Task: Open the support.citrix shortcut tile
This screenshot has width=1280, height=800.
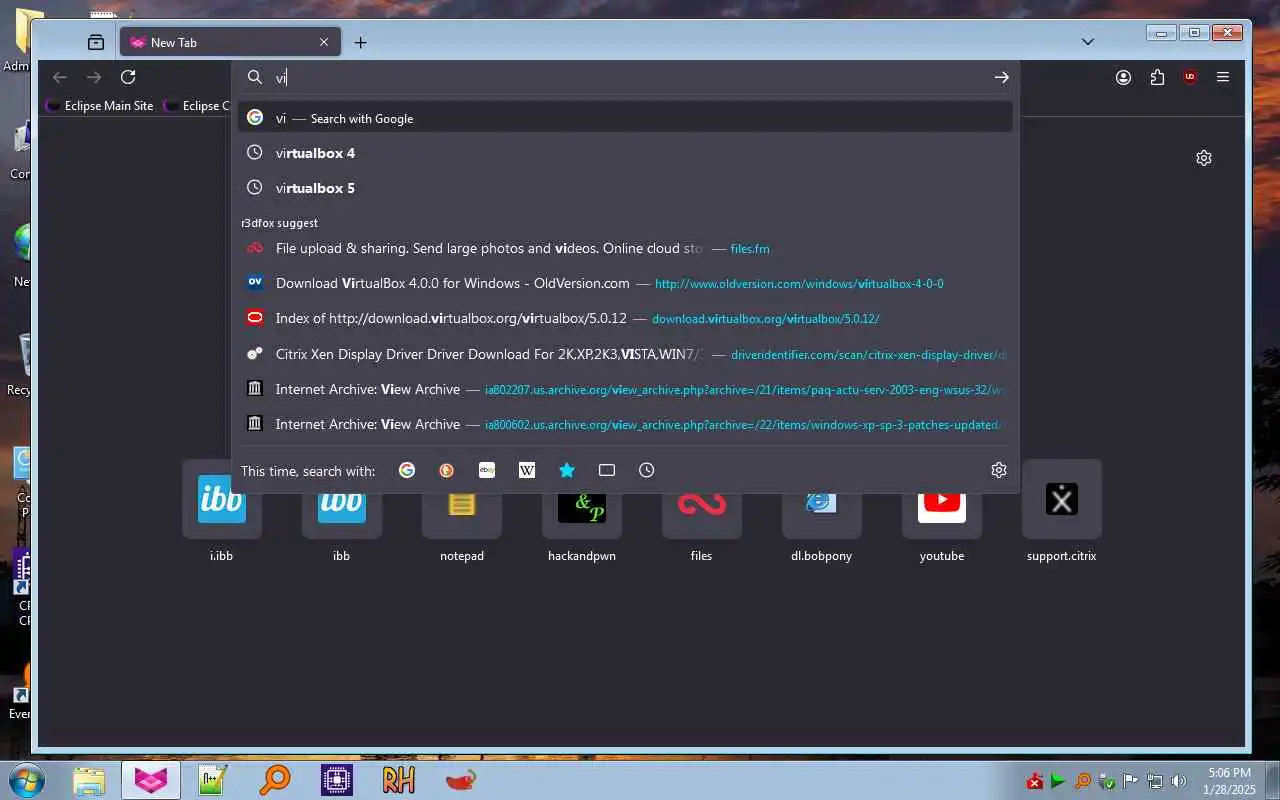Action: [x=1062, y=512]
